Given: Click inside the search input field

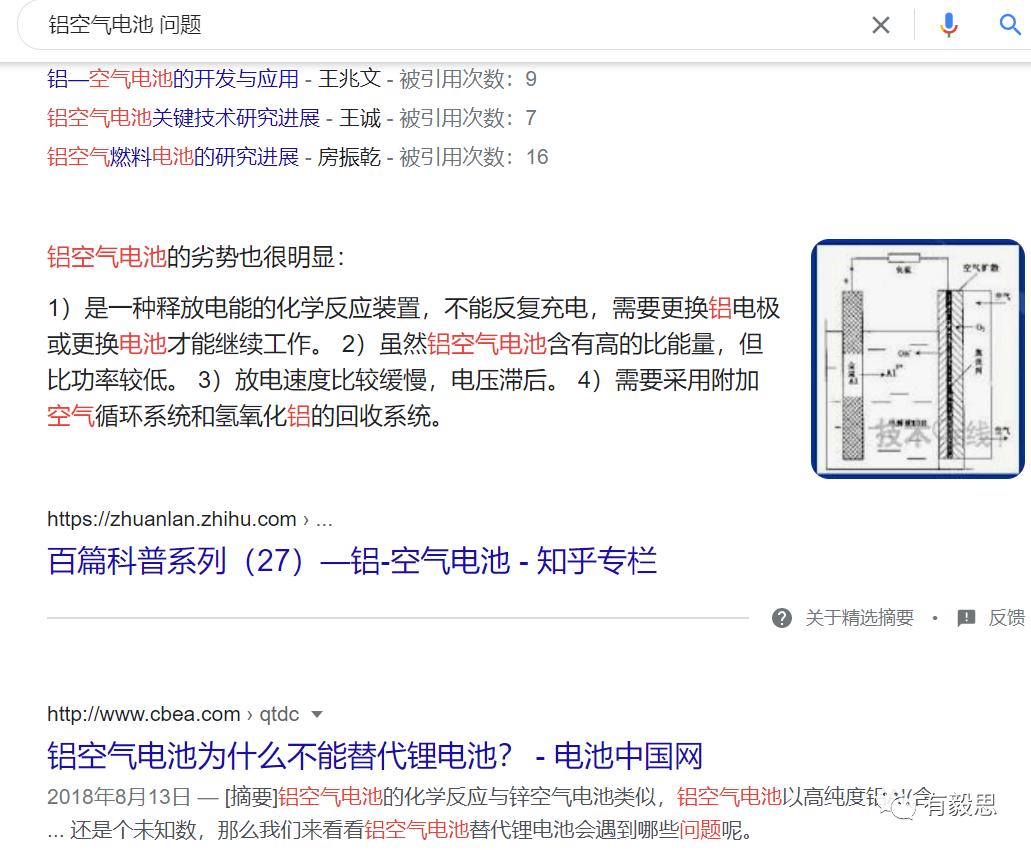Looking at the screenshot, I should (x=400, y=25).
